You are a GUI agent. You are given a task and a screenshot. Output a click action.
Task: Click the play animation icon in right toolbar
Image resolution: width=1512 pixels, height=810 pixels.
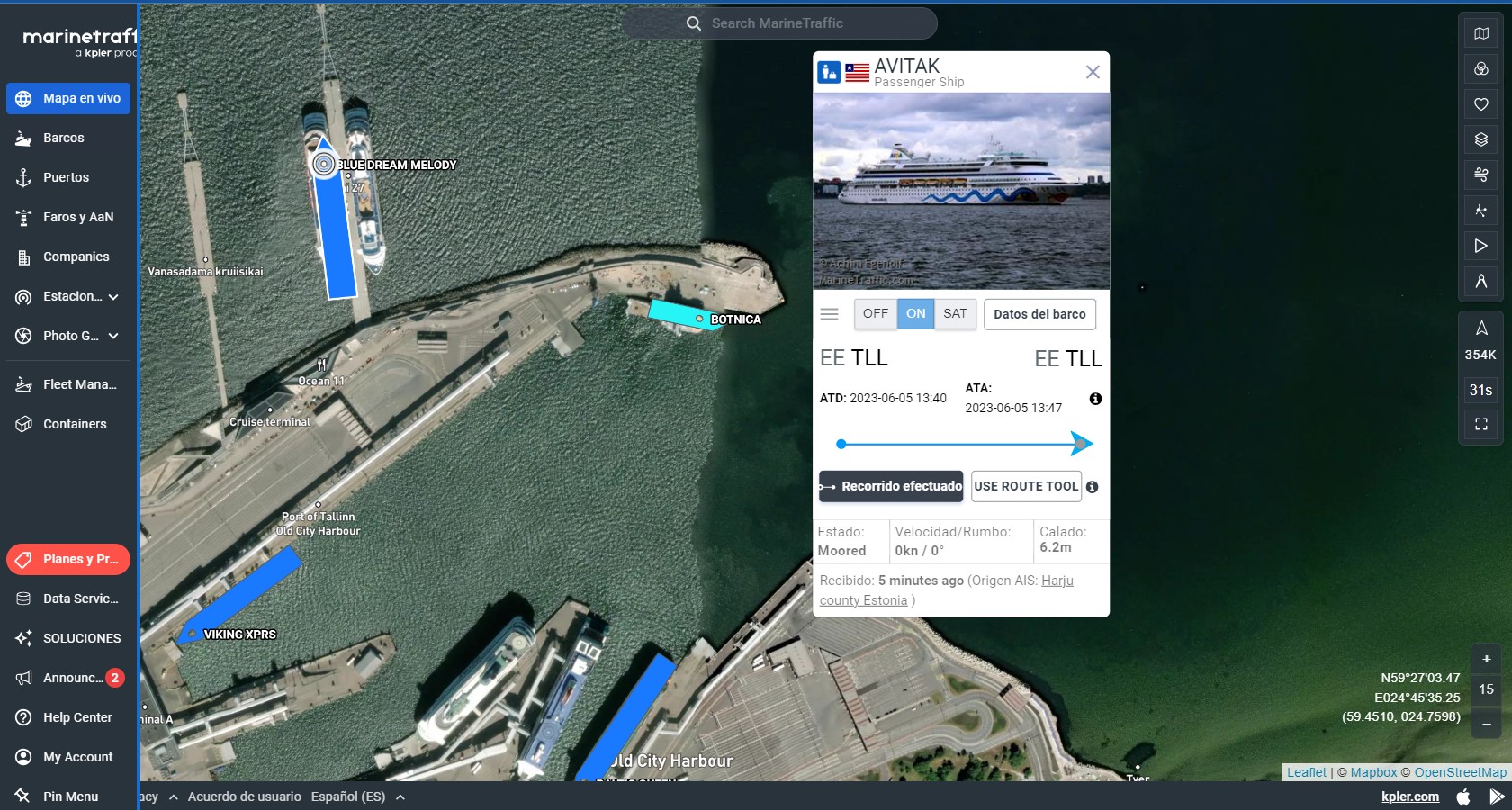[x=1480, y=246]
